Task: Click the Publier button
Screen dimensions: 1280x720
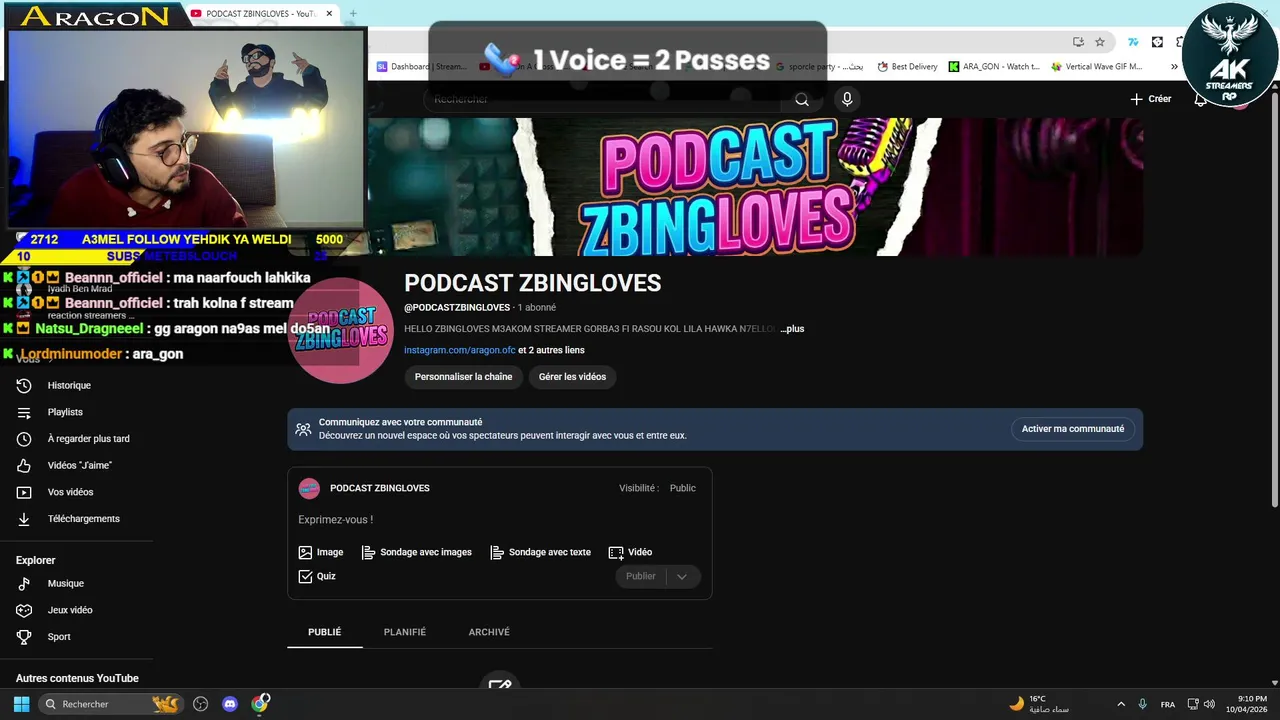Action: pos(641,576)
